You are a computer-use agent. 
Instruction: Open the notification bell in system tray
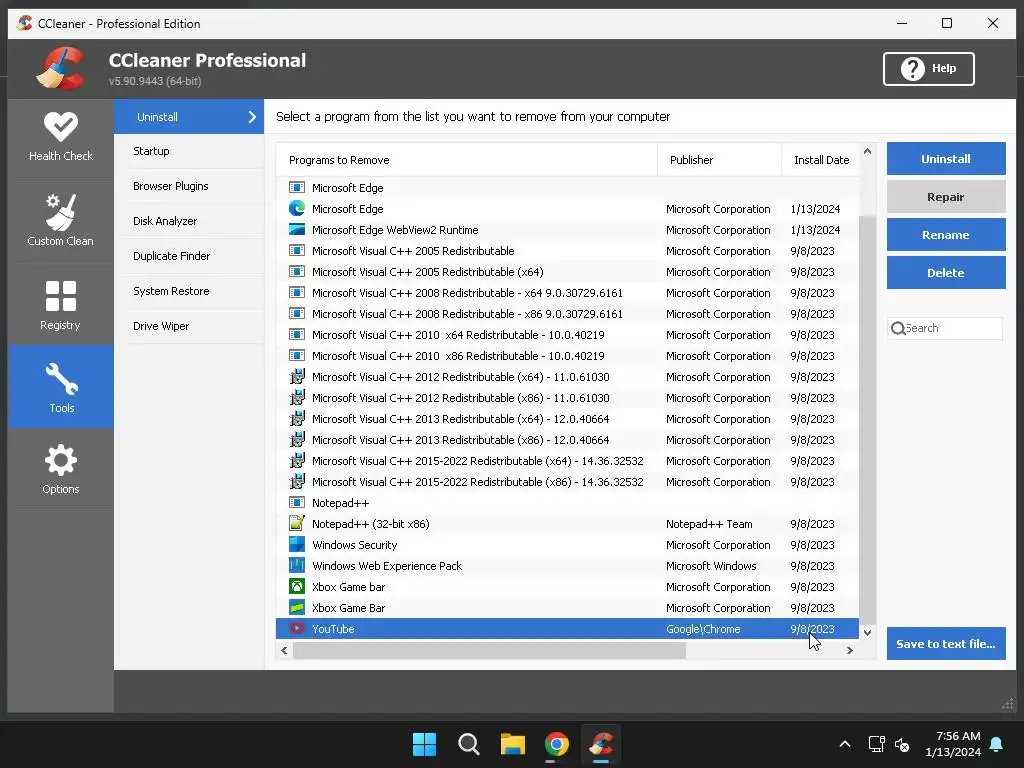pyautogui.click(x=997, y=744)
